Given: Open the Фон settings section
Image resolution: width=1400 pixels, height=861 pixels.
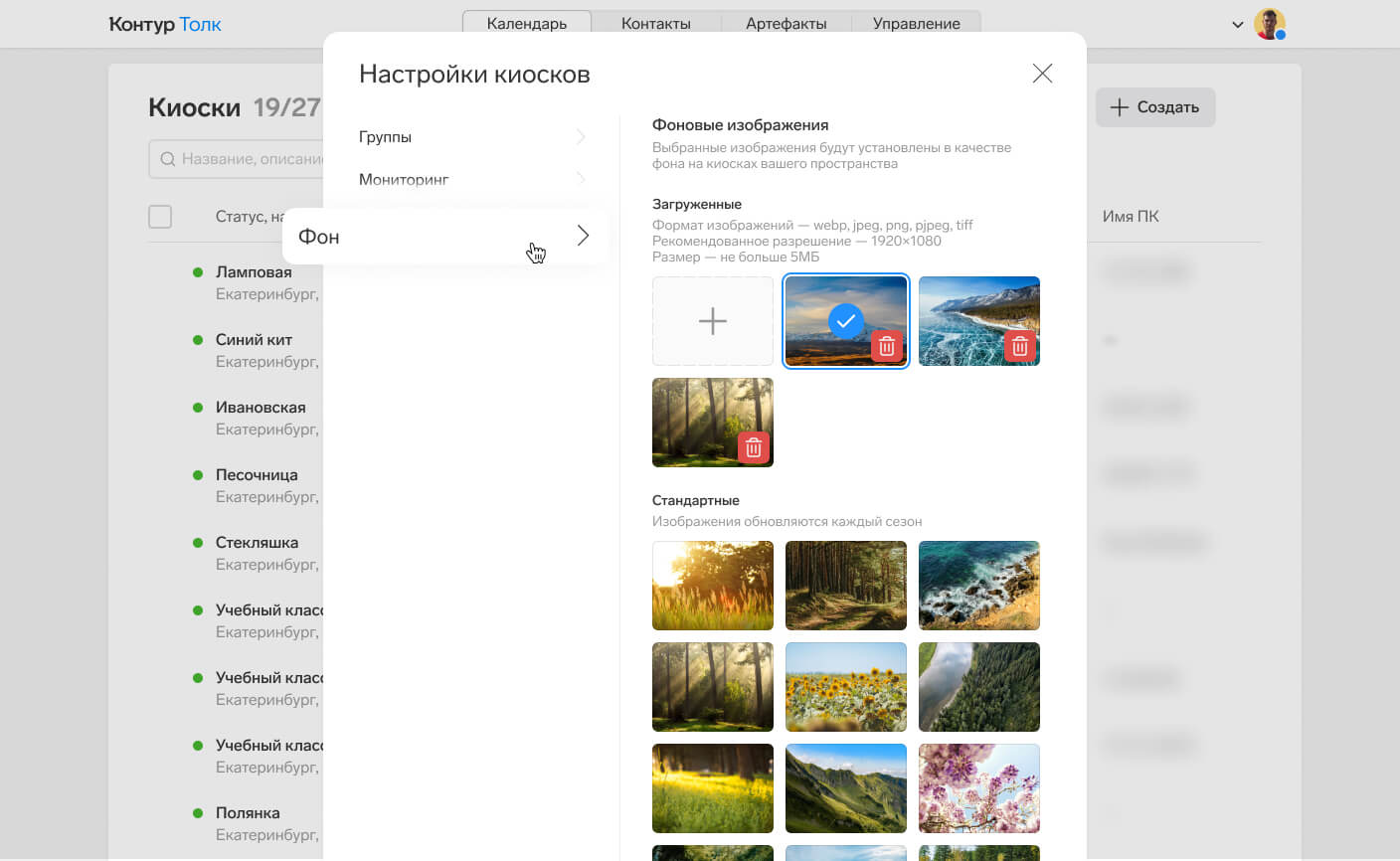Looking at the screenshot, I should tap(445, 236).
